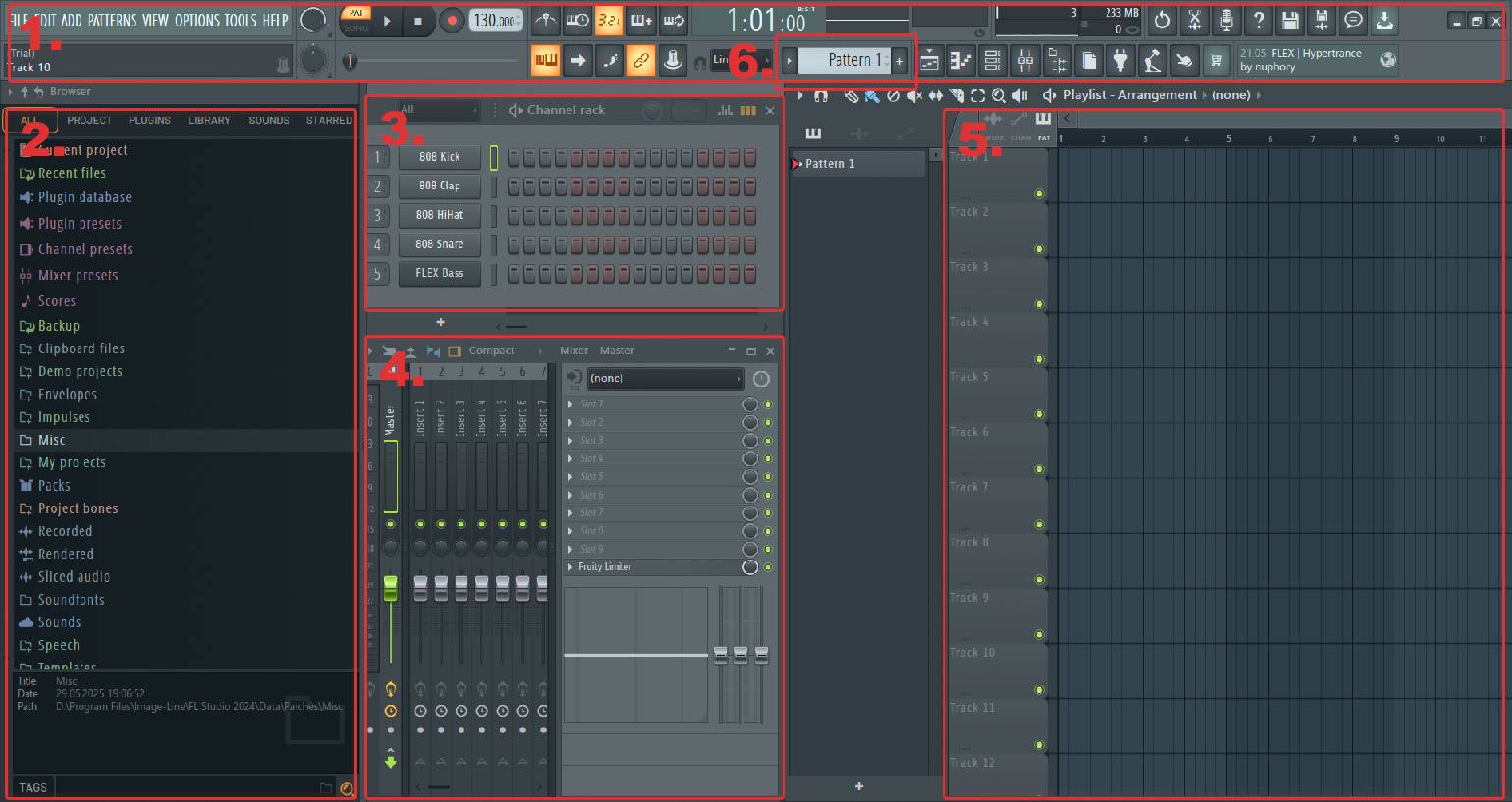Open the Playlist view icon
This screenshot has height=802, width=1512.
point(929,61)
